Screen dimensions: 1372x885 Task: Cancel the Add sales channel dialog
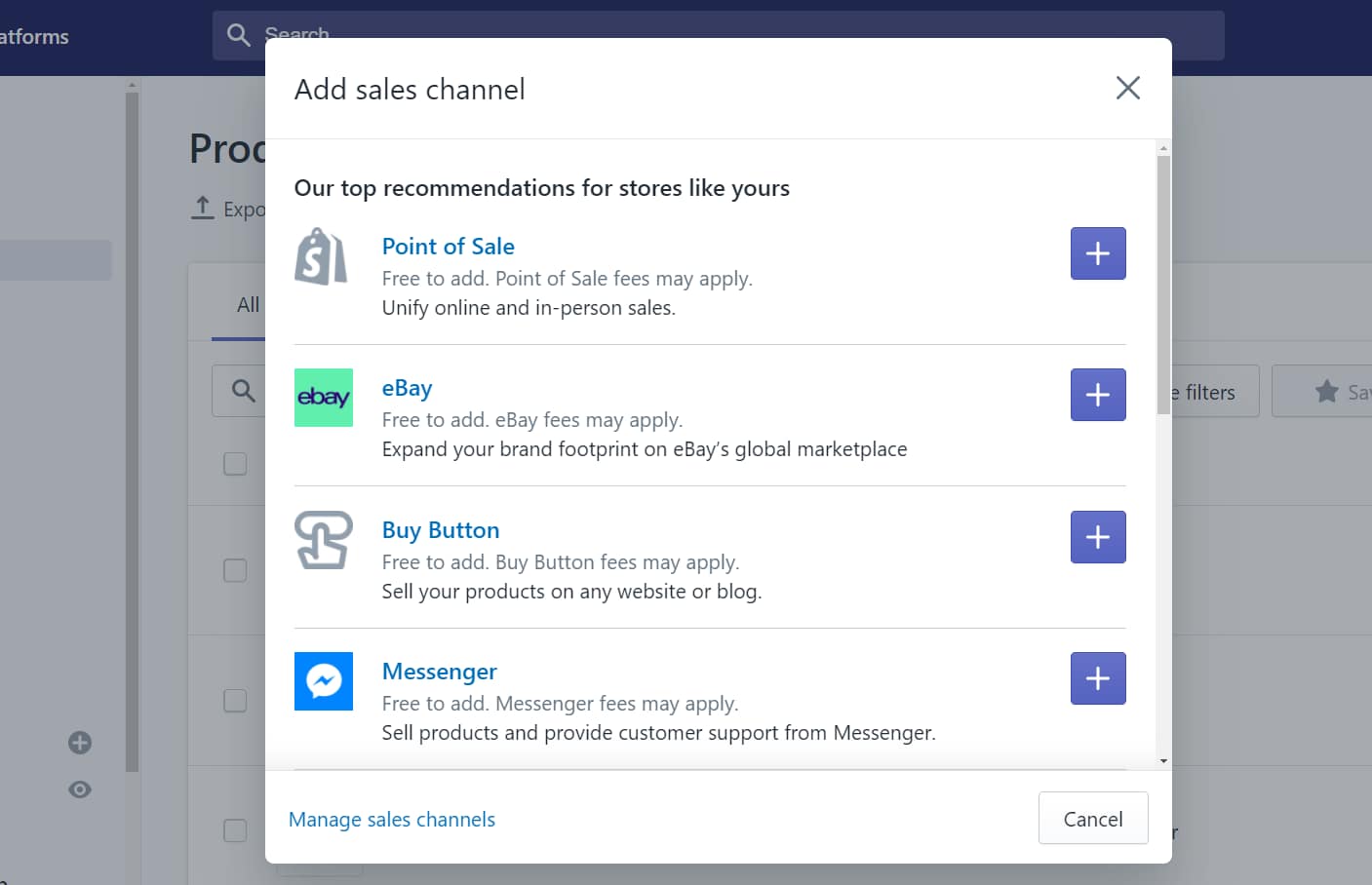coord(1092,819)
